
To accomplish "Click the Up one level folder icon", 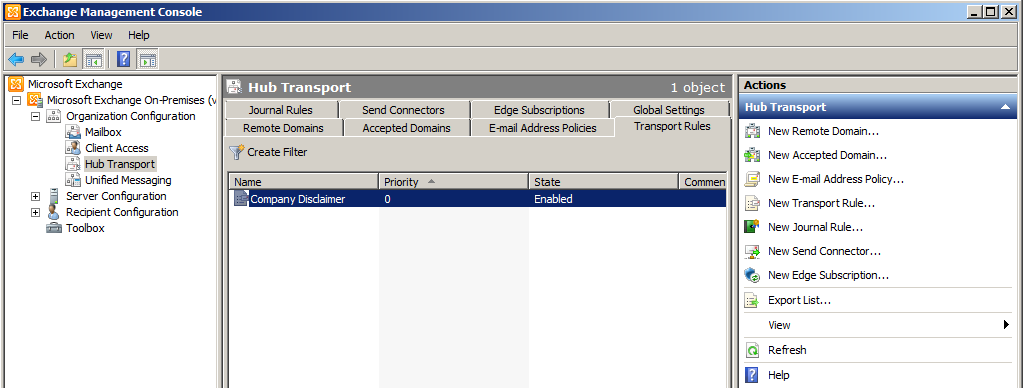I will click(x=70, y=59).
